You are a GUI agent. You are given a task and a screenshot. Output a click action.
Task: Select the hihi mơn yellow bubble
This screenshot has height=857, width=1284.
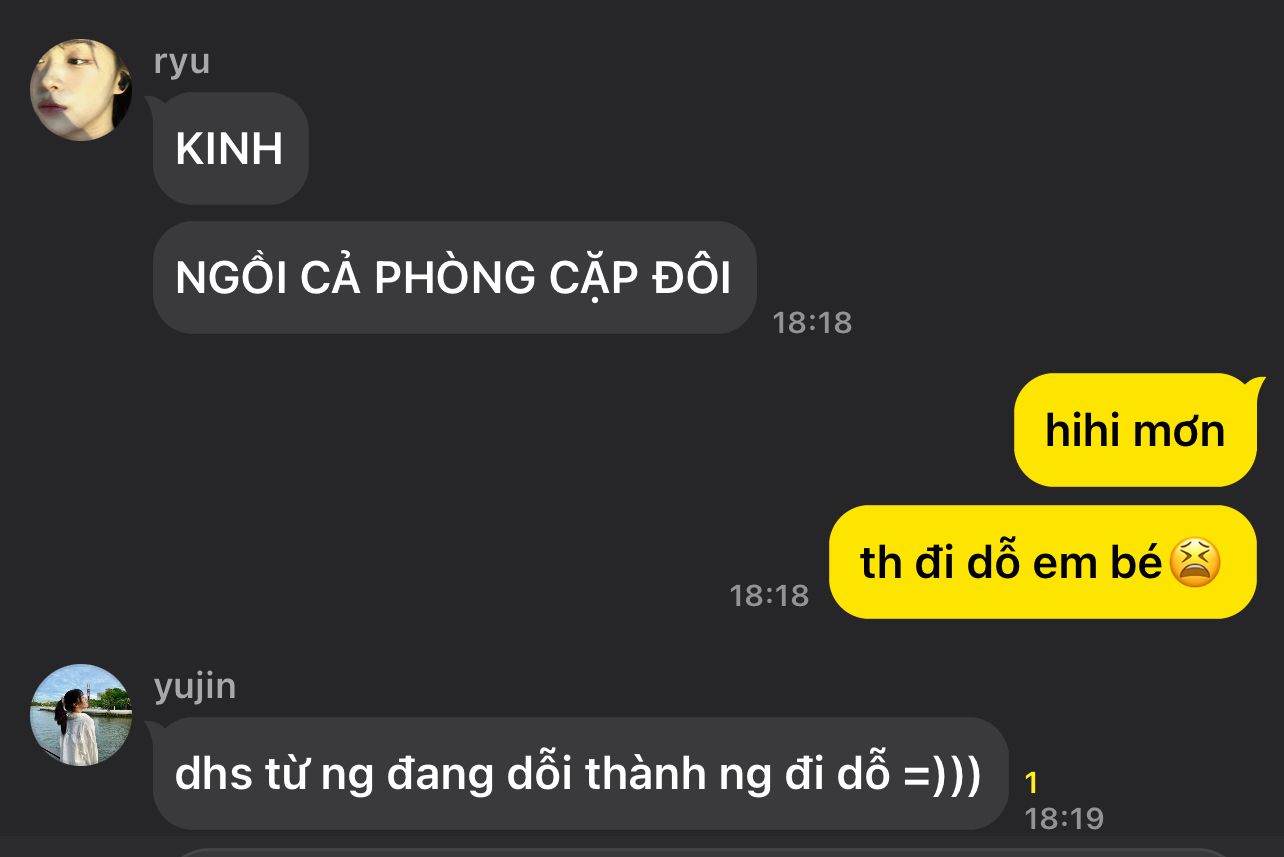(1135, 430)
